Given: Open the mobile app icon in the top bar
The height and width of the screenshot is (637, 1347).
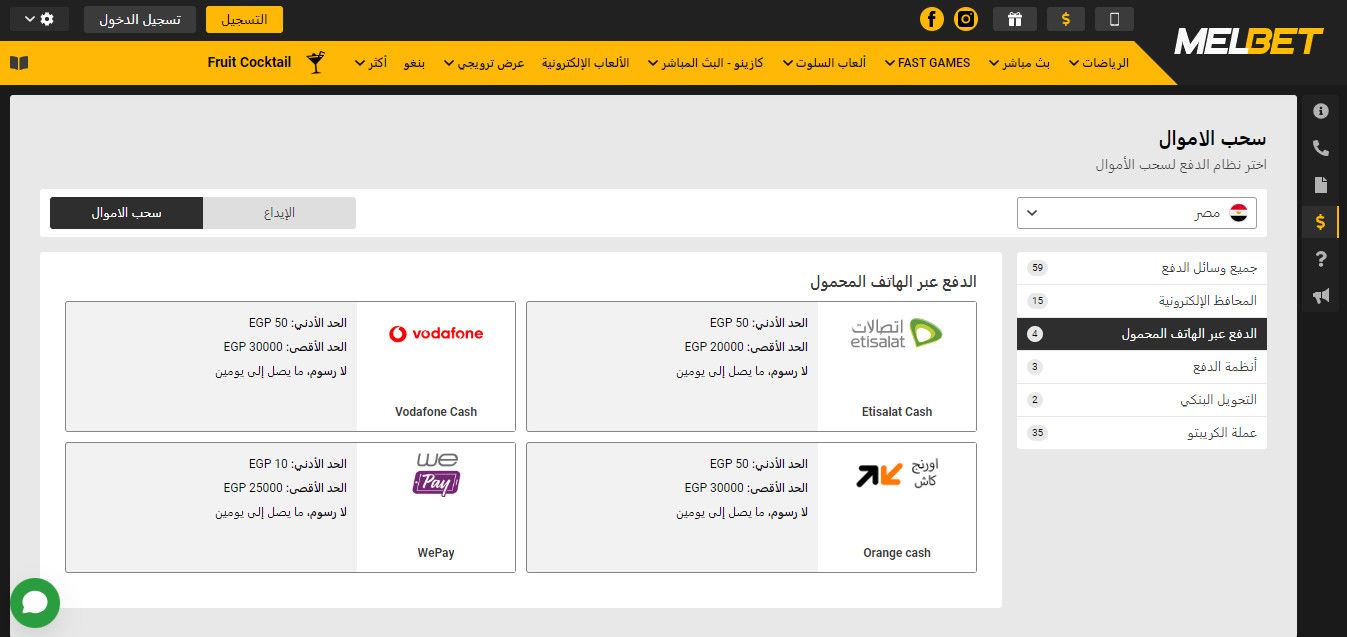Looking at the screenshot, I should 1114,19.
